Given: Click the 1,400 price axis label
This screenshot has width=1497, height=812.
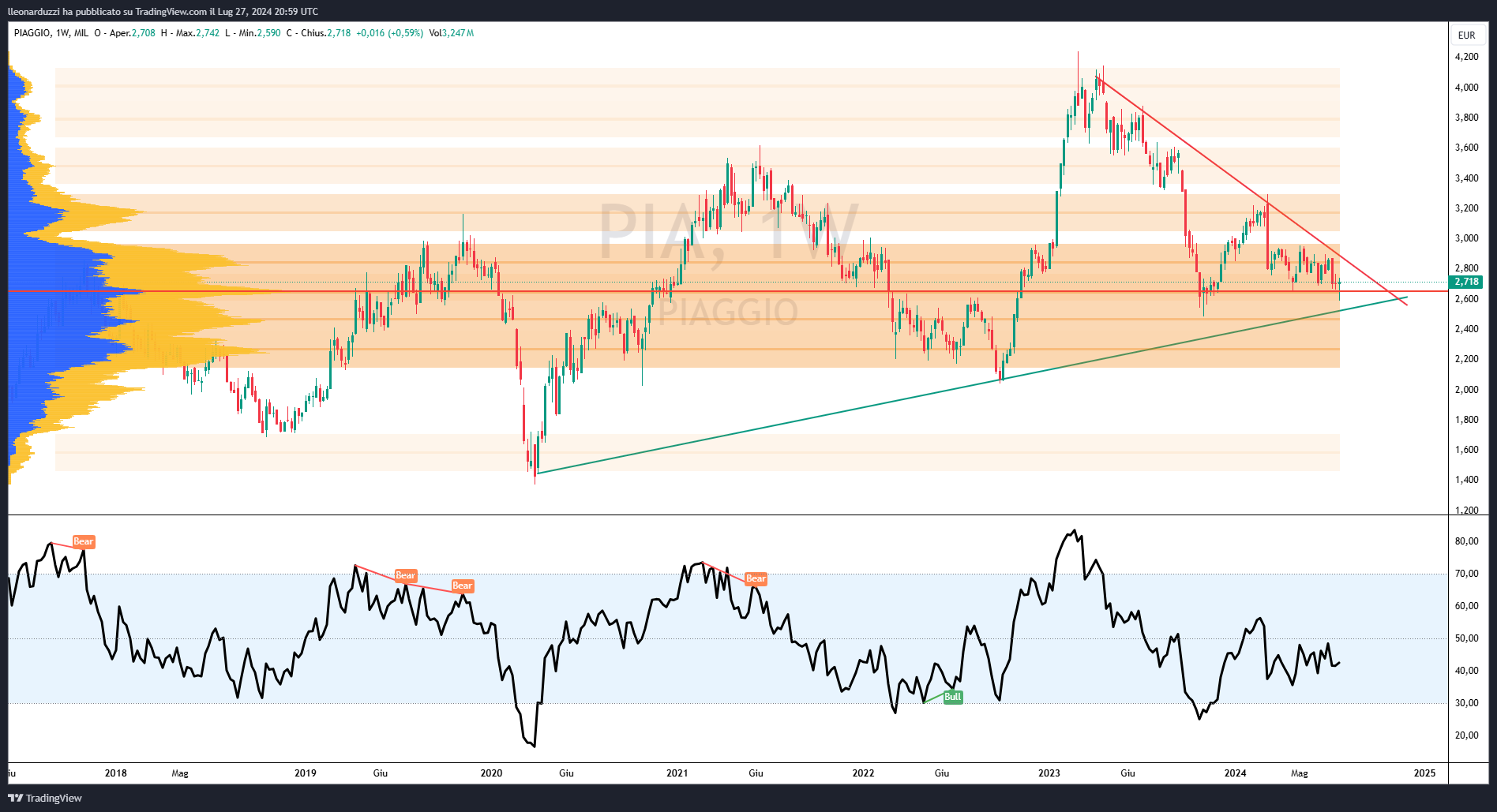Looking at the screenshot, I should coord(1467,480).
